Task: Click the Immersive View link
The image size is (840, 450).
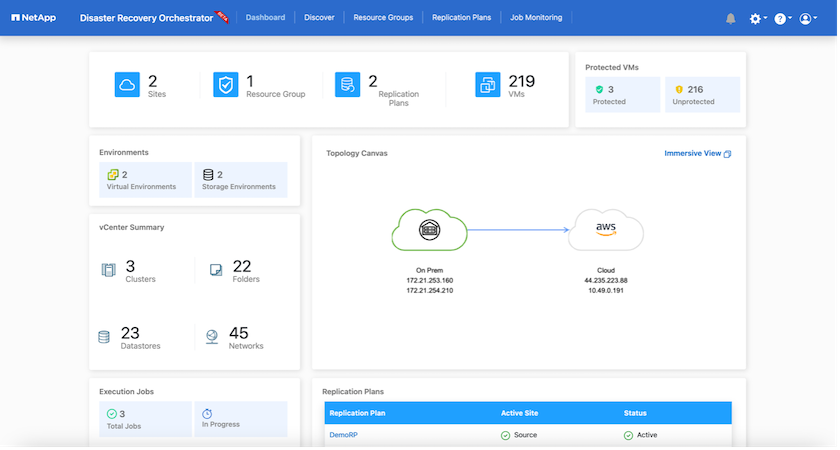Action: (698, 153)
